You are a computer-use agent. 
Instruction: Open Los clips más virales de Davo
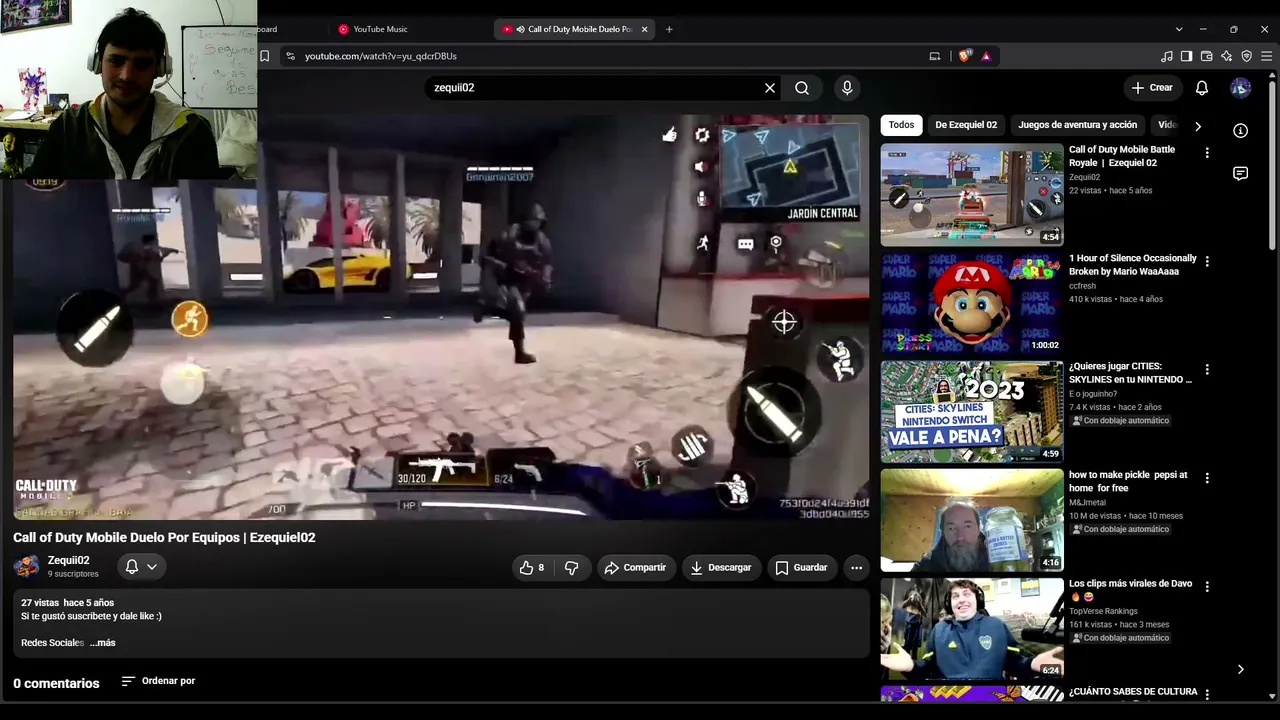tap(1130, 590)
